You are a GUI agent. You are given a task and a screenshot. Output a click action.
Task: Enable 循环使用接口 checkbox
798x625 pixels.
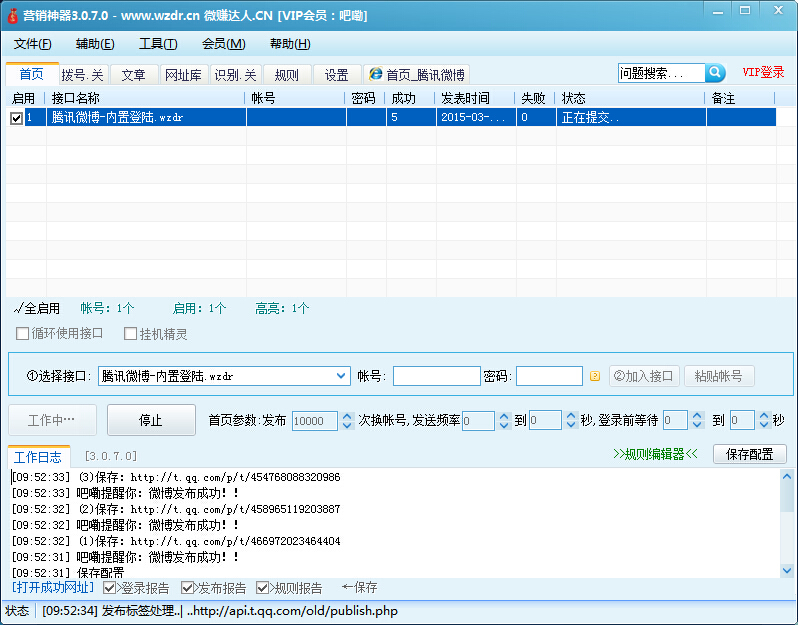point(22,334)
